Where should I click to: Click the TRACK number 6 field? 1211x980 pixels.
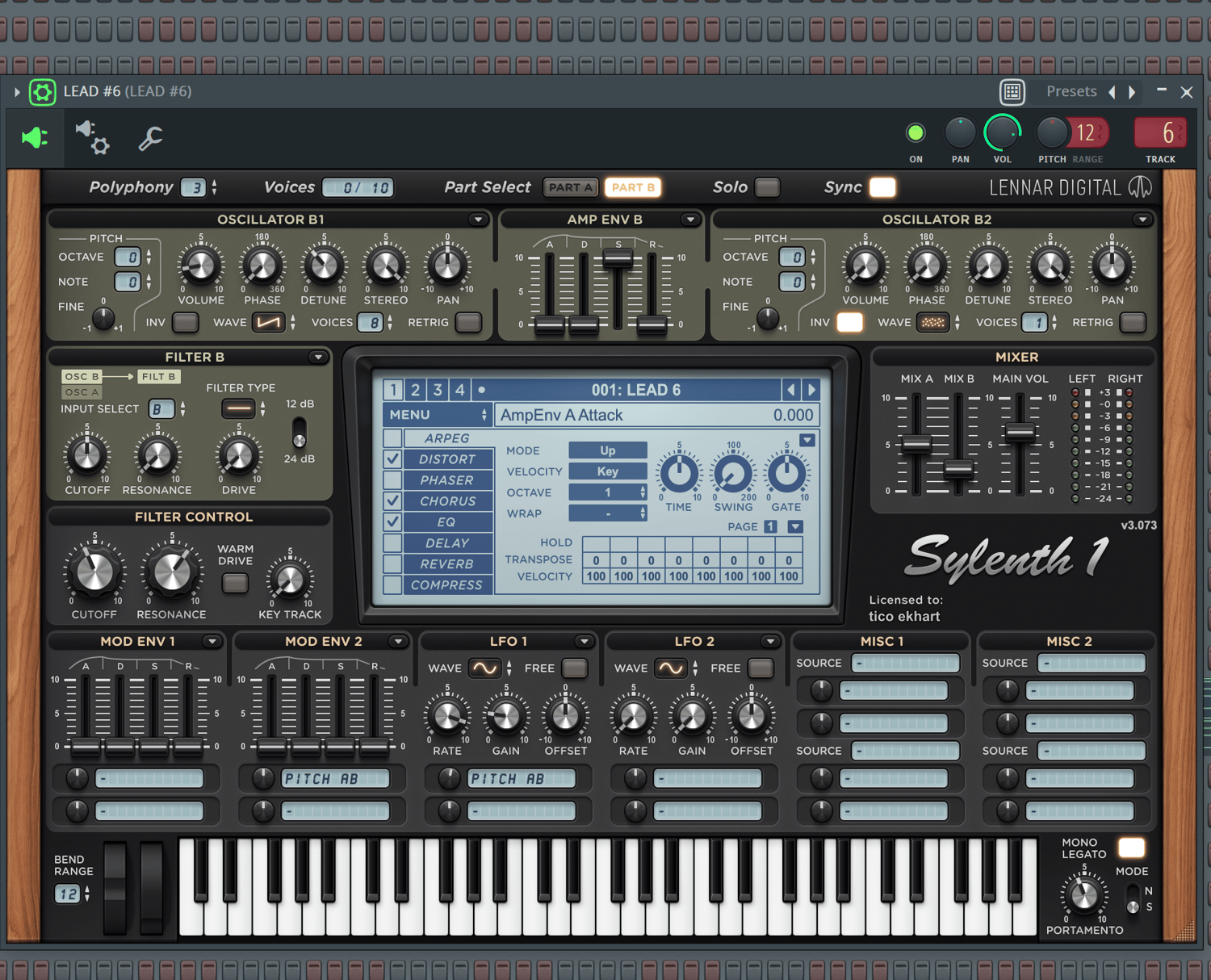1161,133
